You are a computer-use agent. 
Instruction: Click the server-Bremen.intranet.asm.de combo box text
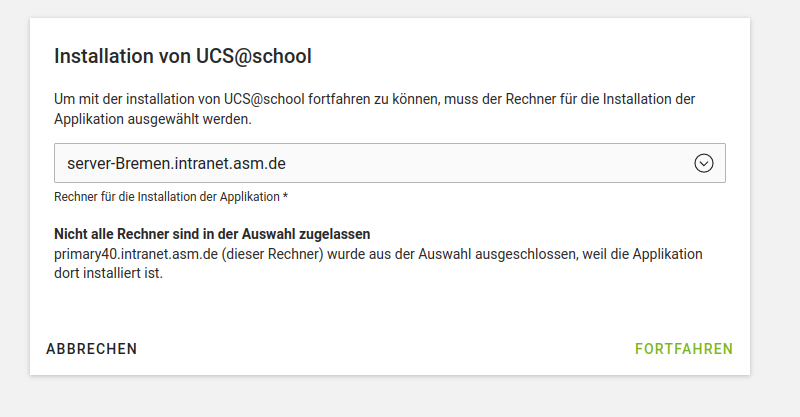(x=177, y=163)
